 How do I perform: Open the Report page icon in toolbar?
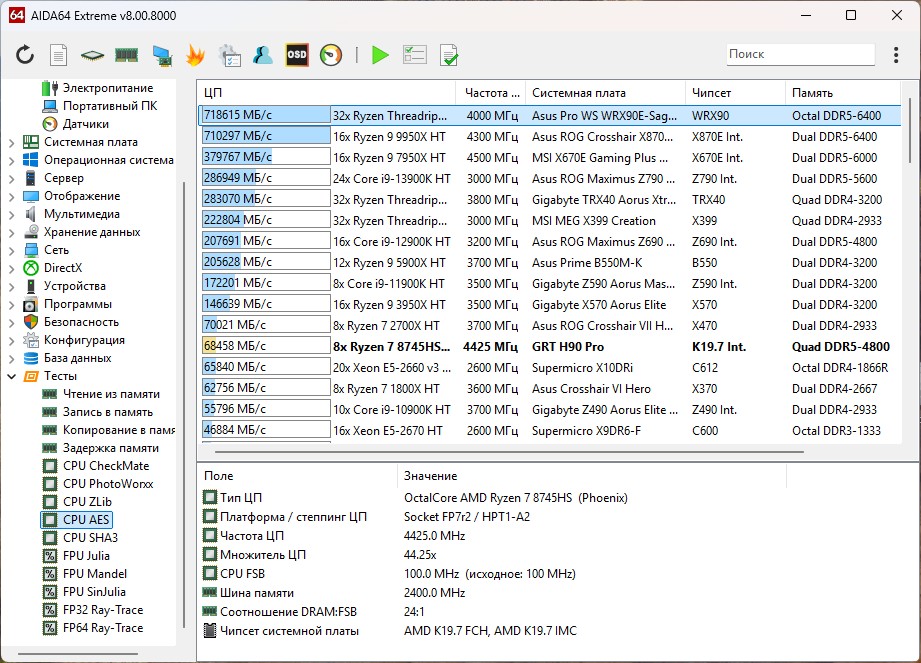pyautogui.click(x=59, y=55)
